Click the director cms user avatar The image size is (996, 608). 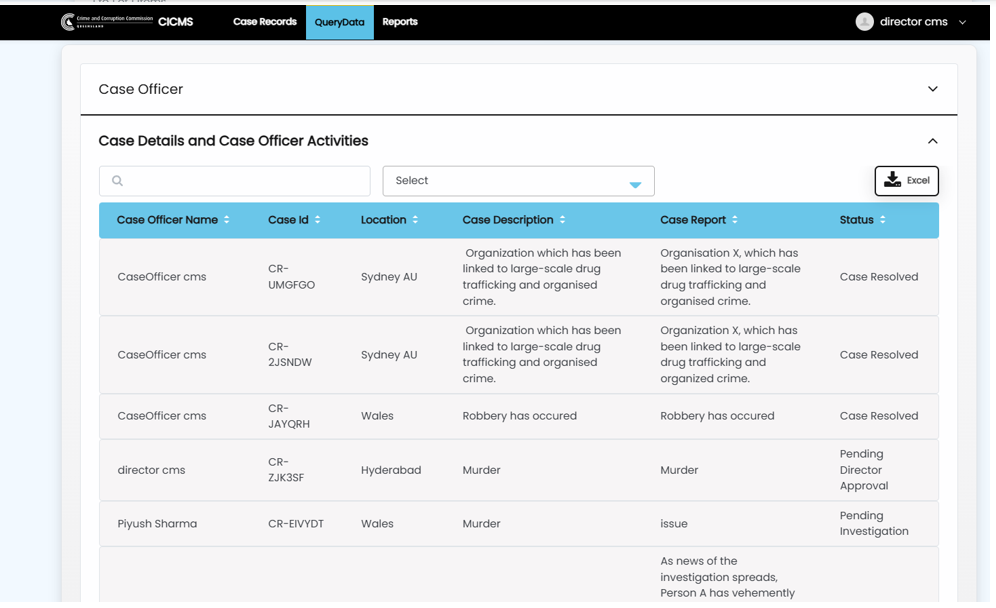pos(864,22)
